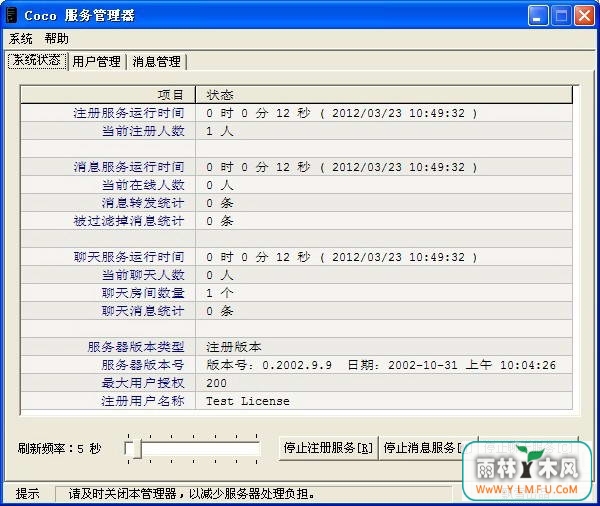600x506 pixels.
Task: Select the 聊天消息统计 row label
Action: pos(143,311)
